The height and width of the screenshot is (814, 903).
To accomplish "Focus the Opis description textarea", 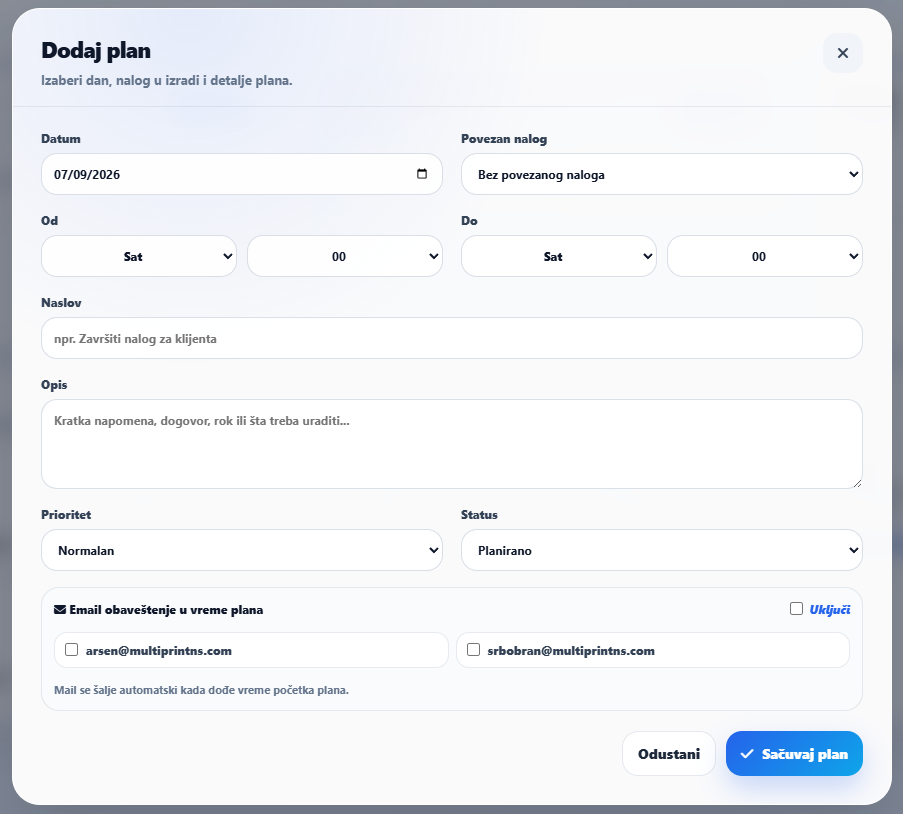I will [452, 444].
